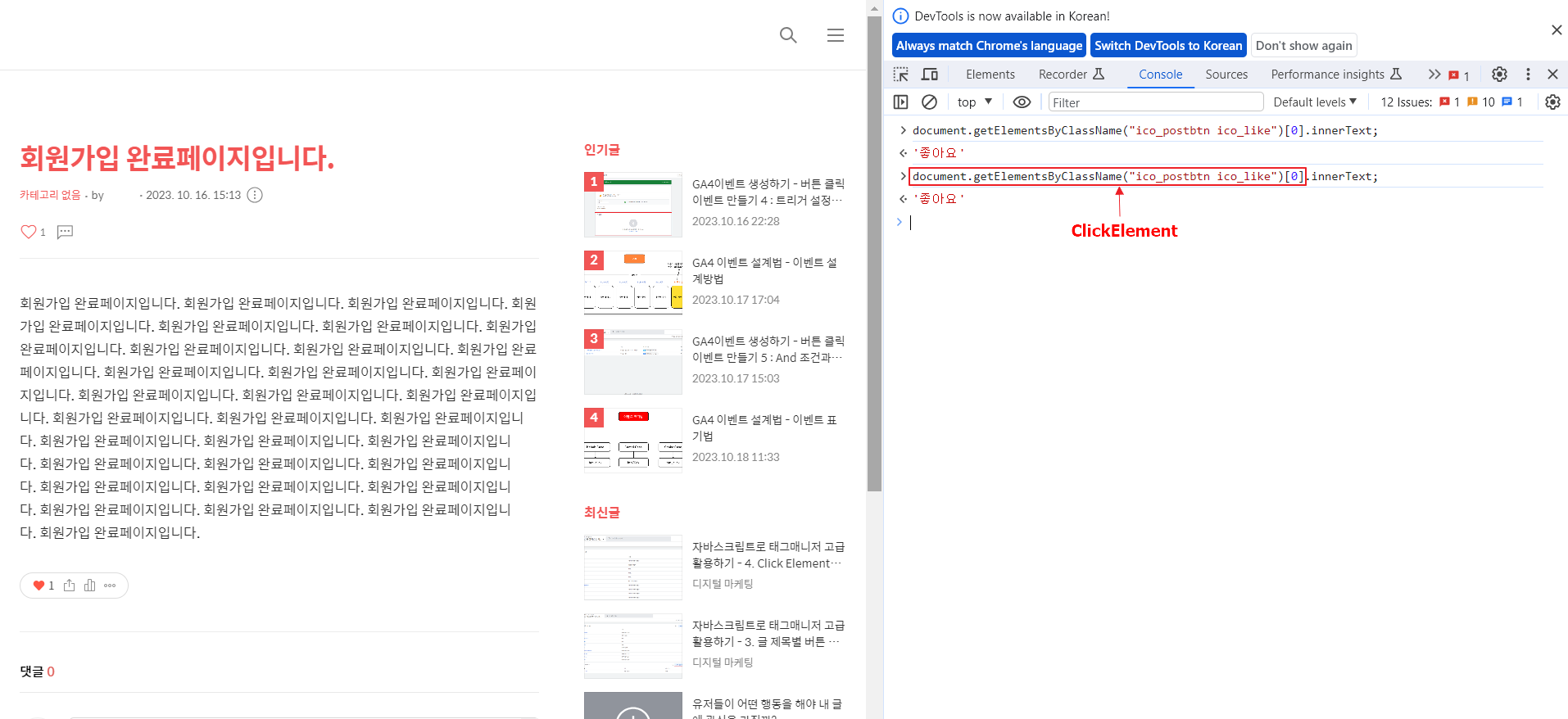
Task: Click the 최신글 section heading
Action: (x=601, y=513)
